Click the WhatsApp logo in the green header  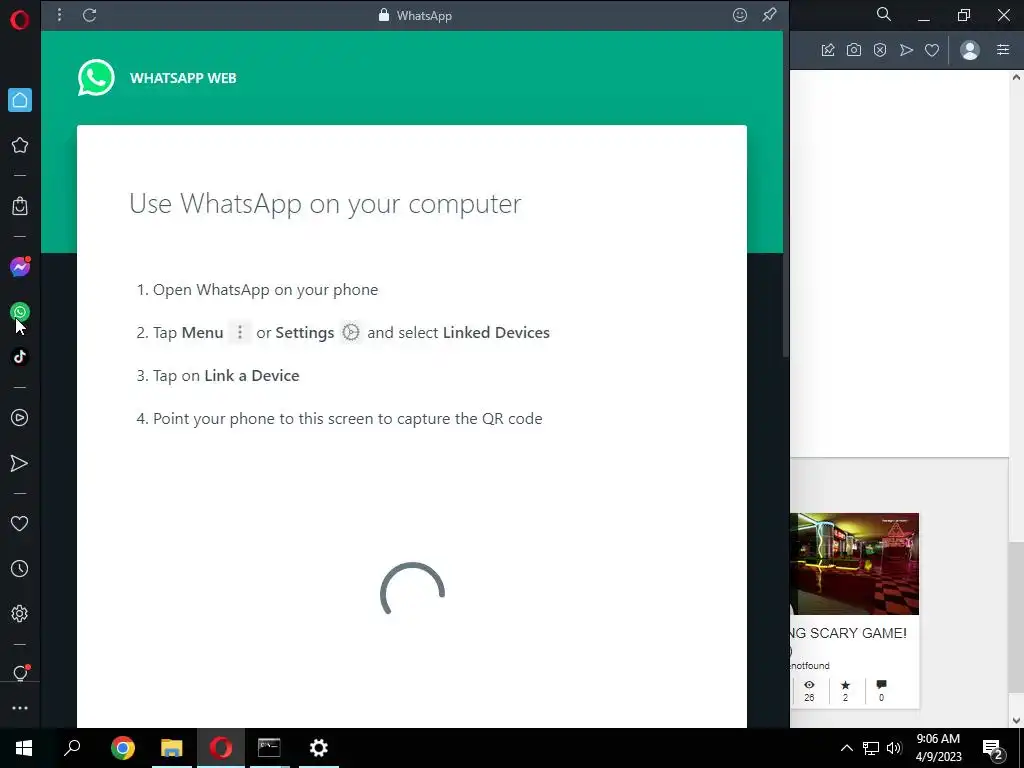tap(96, 78)
